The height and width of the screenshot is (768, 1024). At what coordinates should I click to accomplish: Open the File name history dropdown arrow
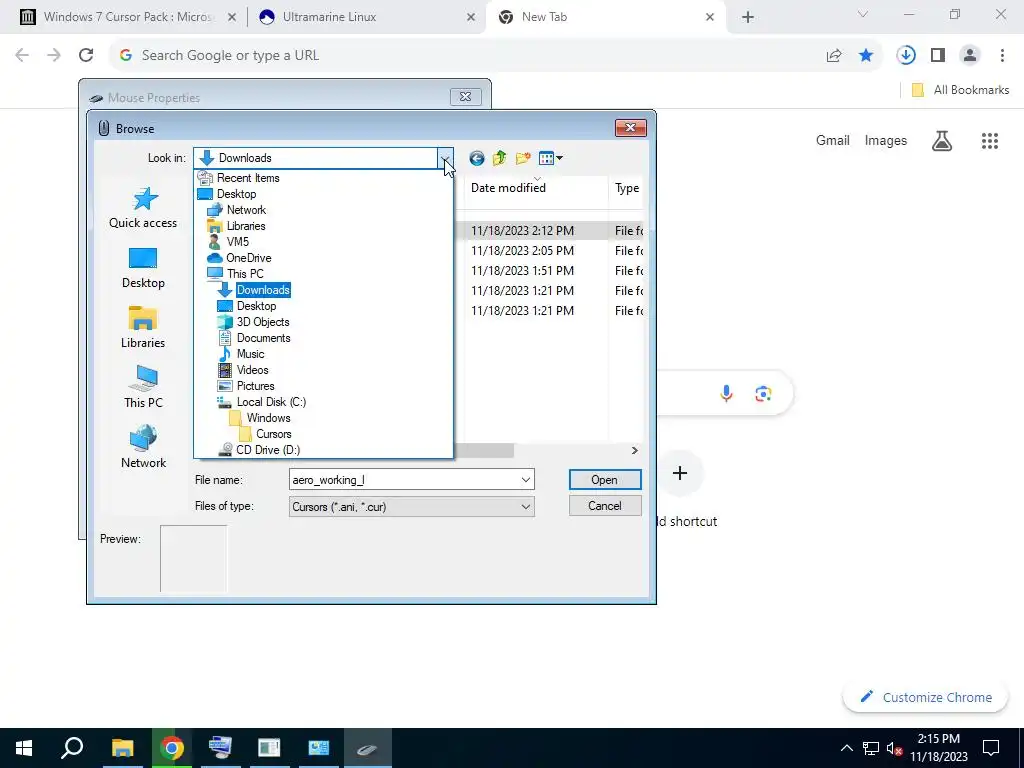pyautogui.click(x=526, y=480)
